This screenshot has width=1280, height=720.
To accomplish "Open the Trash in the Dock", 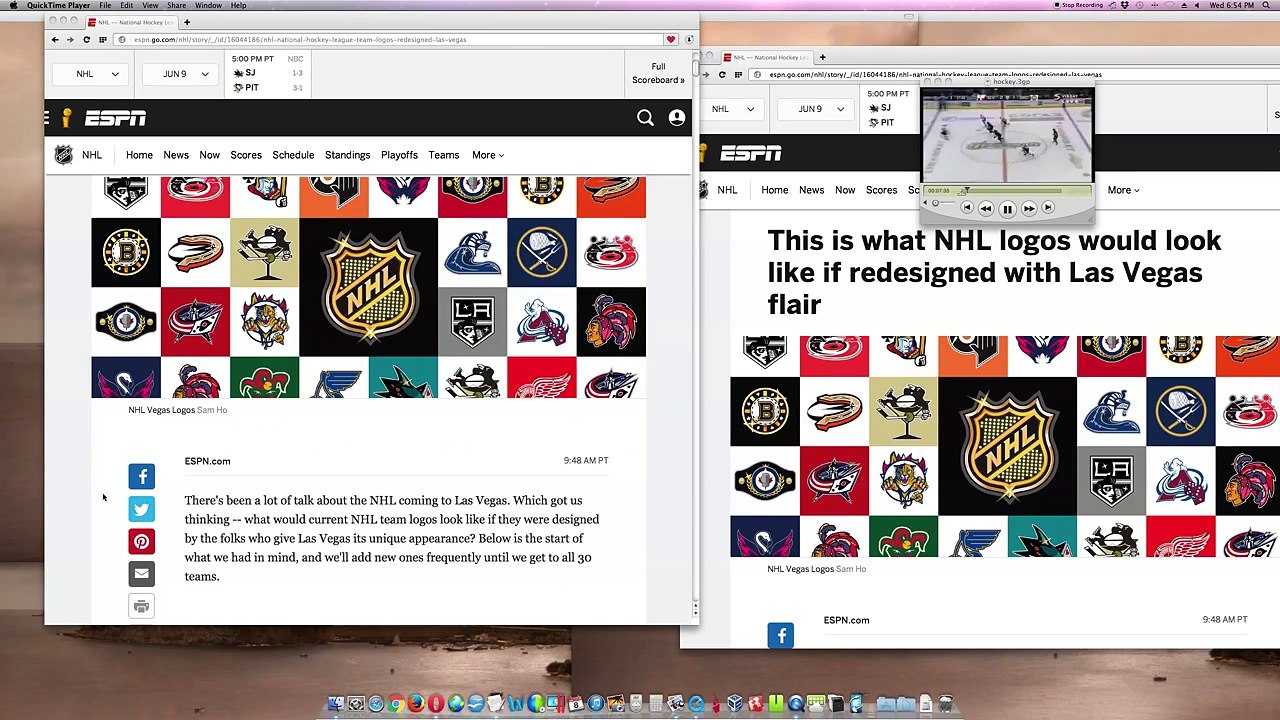I will click(x=946, y=704).
